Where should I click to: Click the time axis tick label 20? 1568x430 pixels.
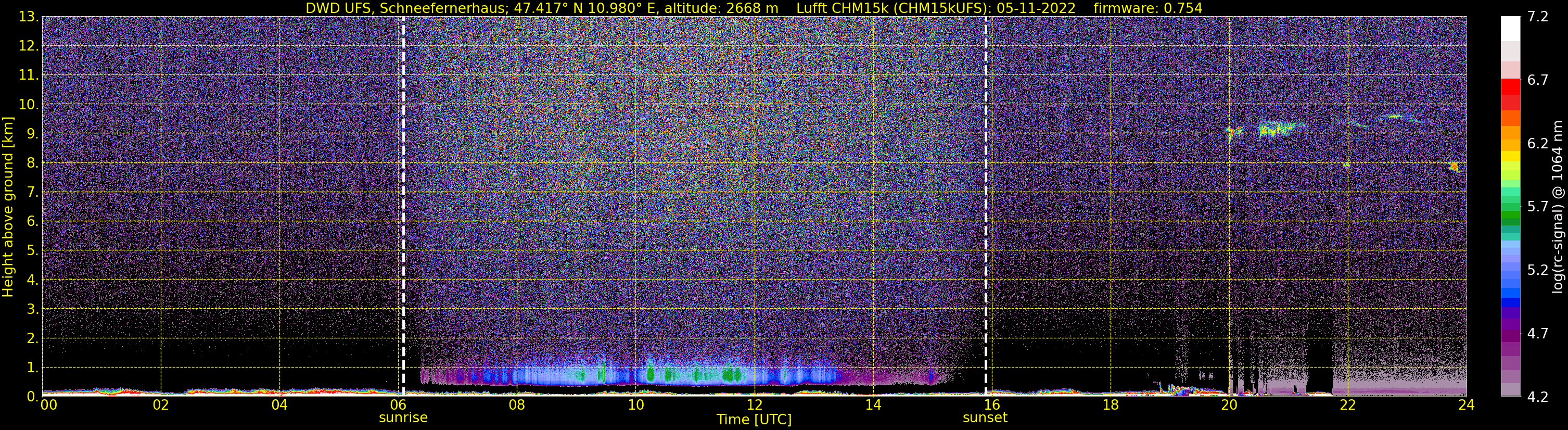point(1229,405)
